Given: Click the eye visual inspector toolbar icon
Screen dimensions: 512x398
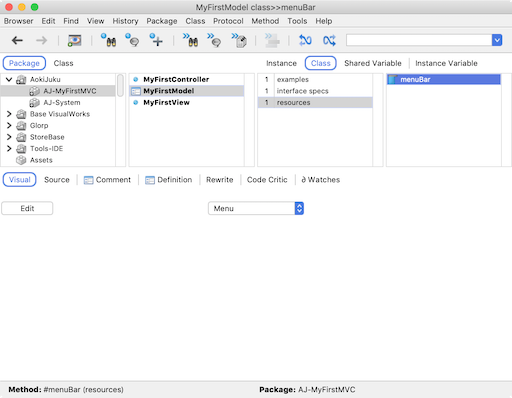Looking at the screenshot, I should click(75, 40).
